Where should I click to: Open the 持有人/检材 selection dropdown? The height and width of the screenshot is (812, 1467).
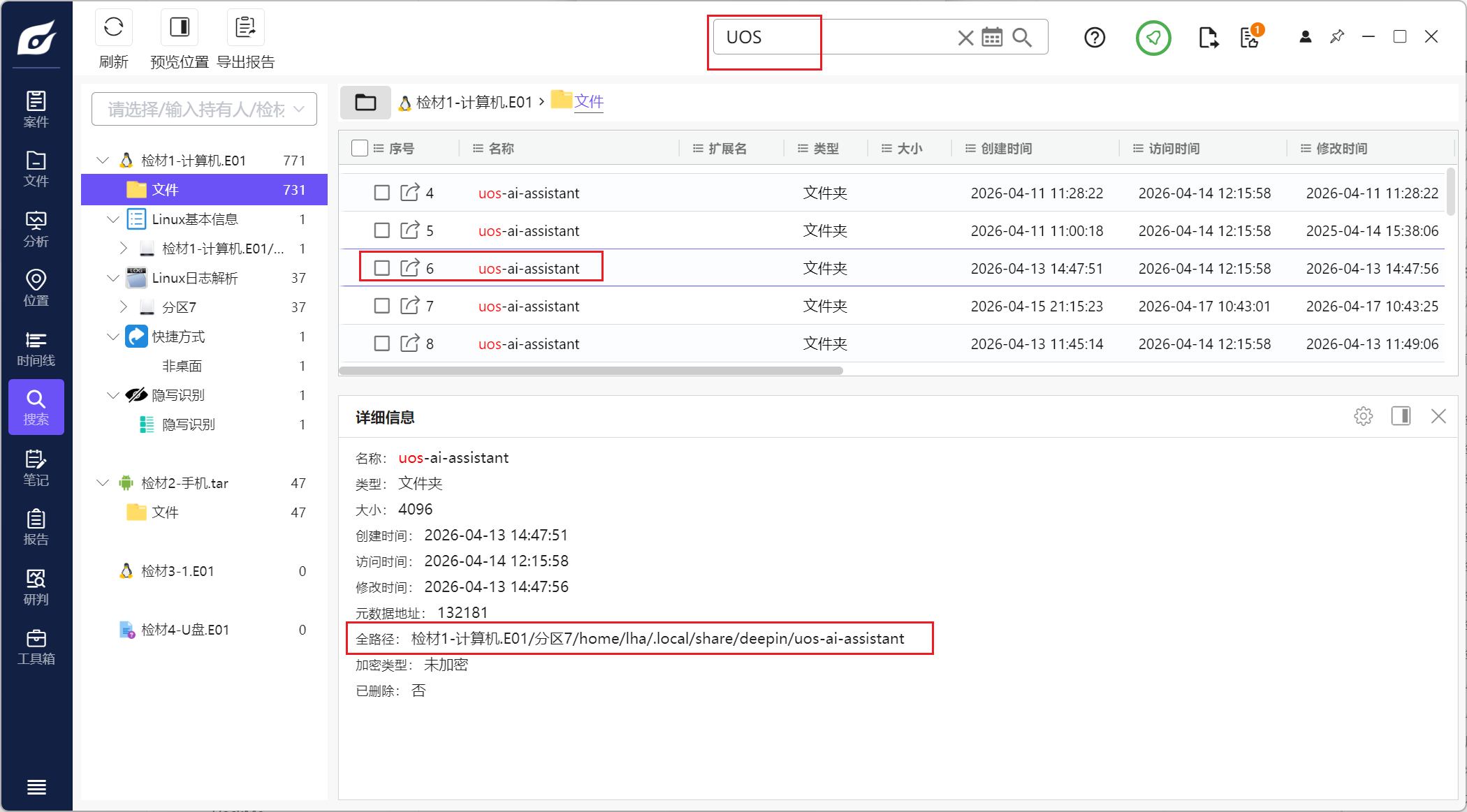coord(204,109)
